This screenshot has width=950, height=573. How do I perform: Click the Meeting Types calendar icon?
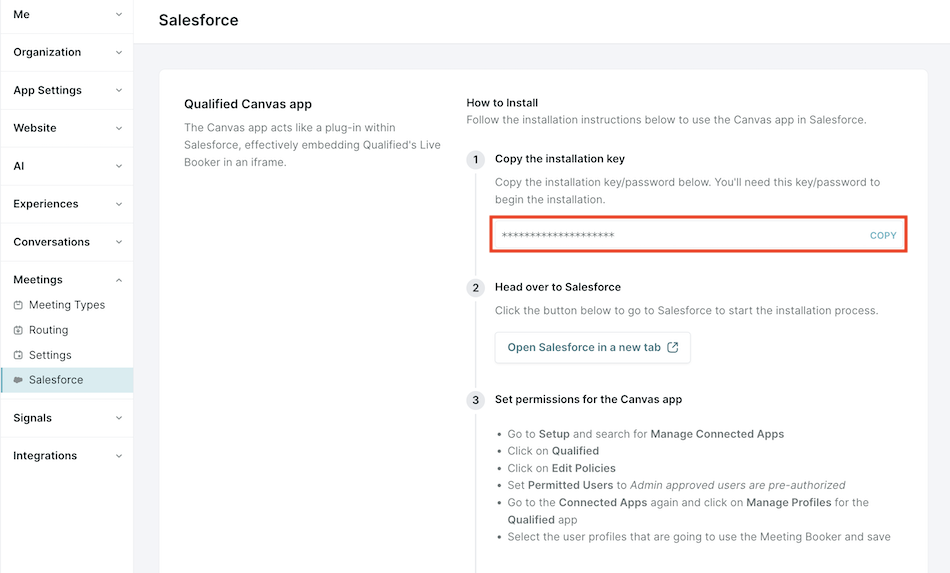18,305
